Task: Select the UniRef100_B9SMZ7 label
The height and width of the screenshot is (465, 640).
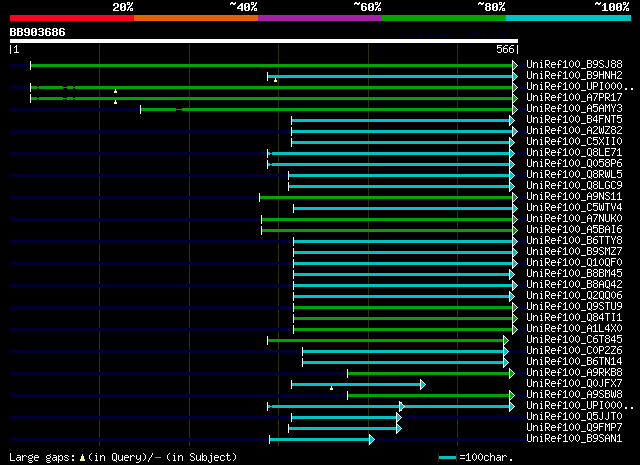Action: [x=574, y=252]
